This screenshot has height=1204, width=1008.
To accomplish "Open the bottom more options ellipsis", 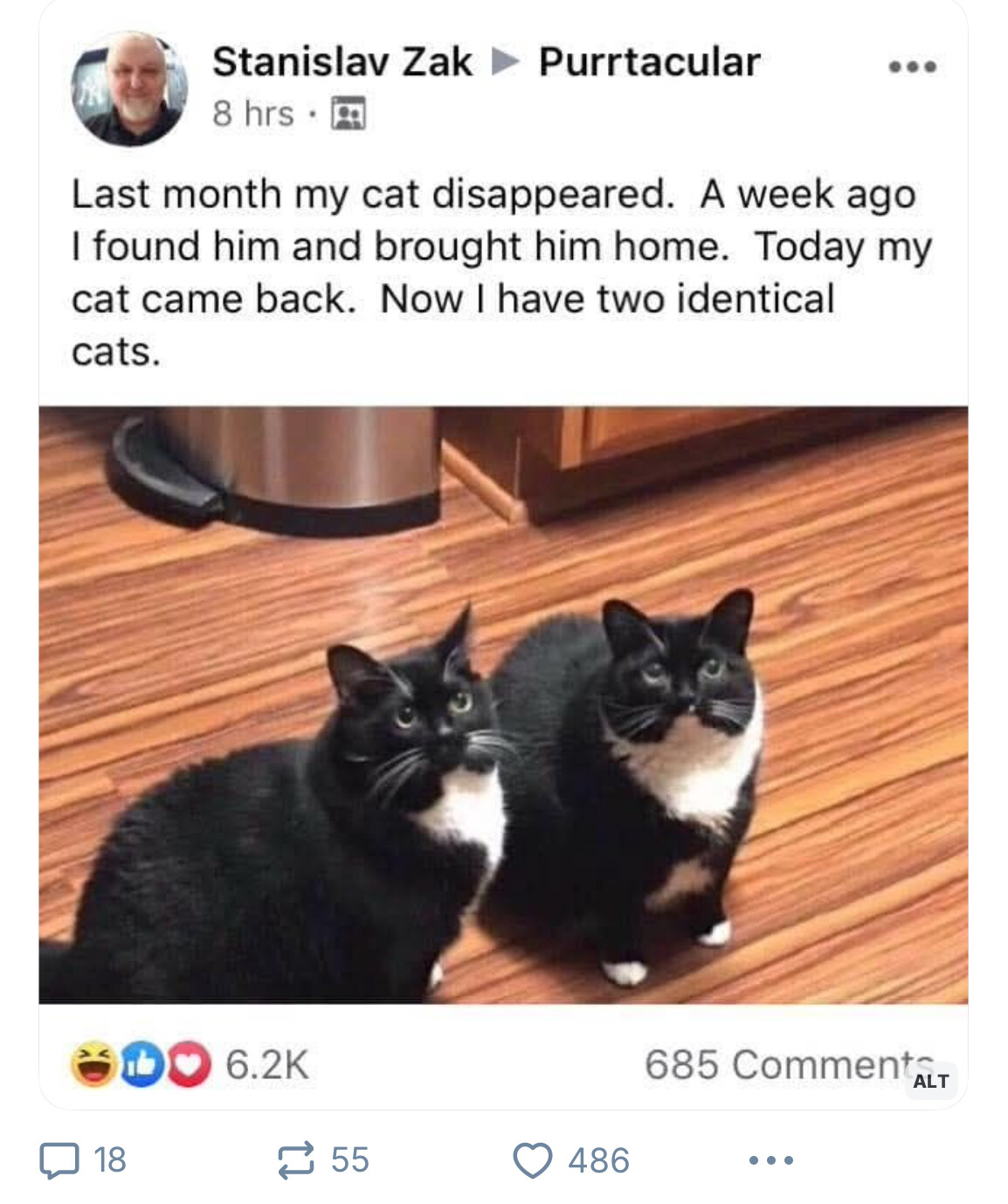I will tap(770, 1160).
